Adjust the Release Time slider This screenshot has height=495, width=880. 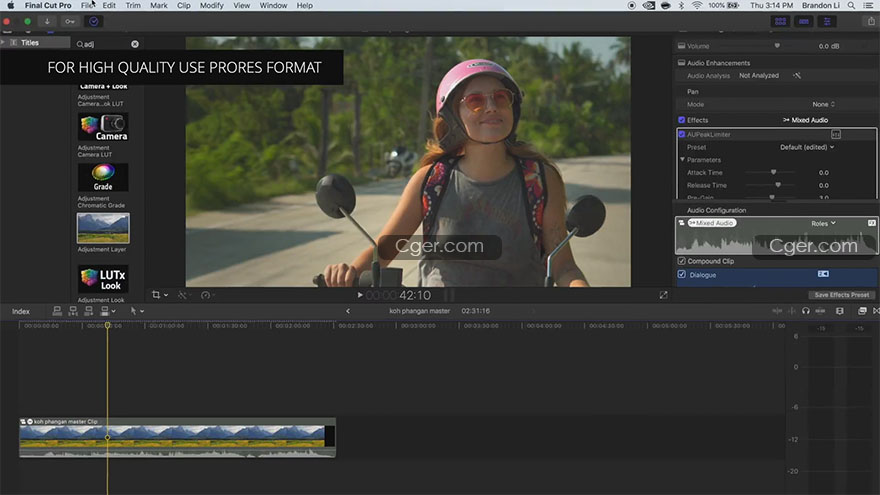(x=778, y=185)
